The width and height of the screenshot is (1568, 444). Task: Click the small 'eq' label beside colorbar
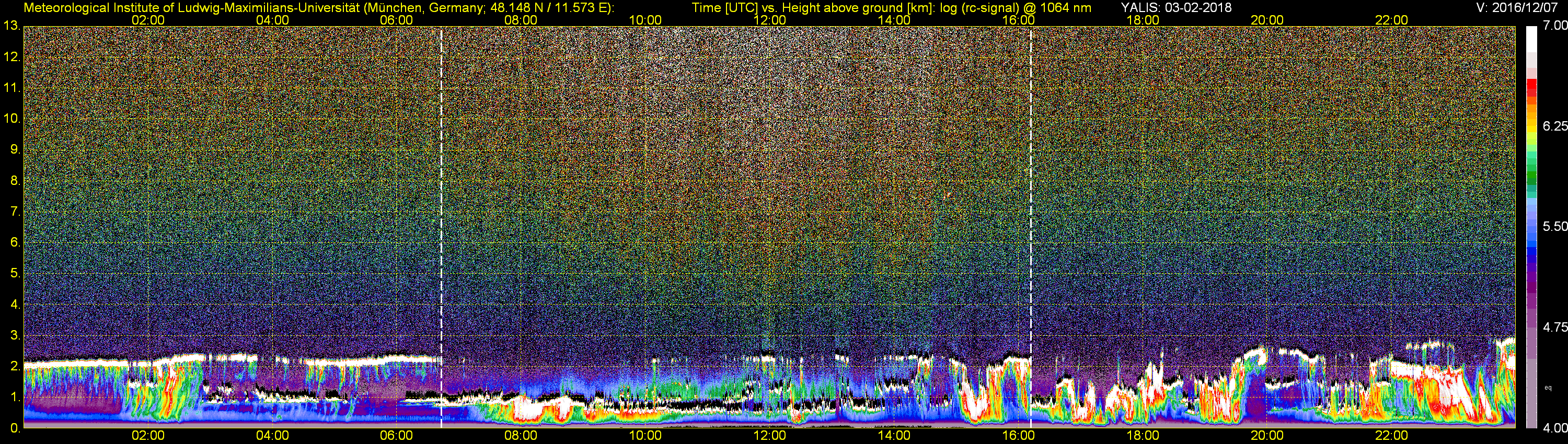(1548, 388)
